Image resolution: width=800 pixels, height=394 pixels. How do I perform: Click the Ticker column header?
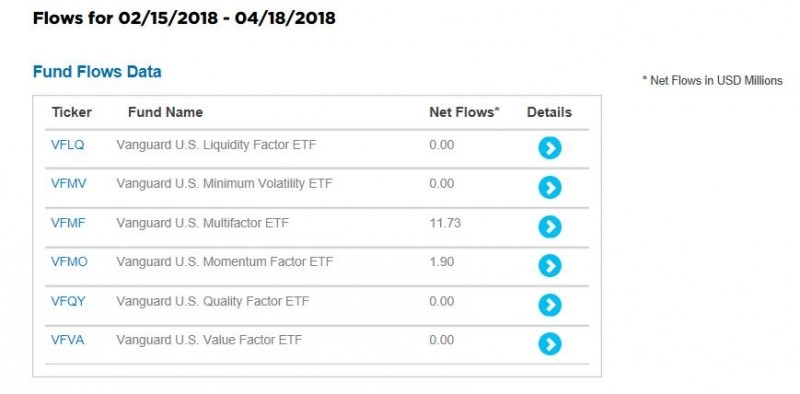pos(71,112)
